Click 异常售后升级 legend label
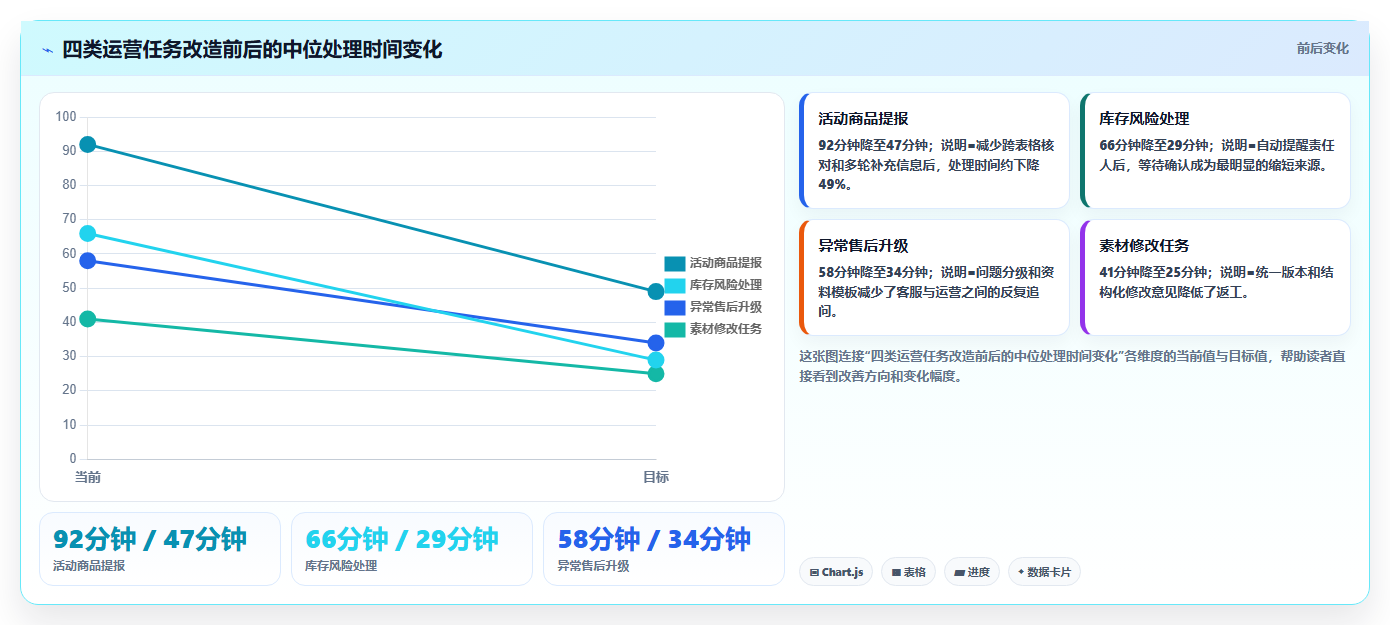This screenshot has height=625, width=1390. coord(726,307)
